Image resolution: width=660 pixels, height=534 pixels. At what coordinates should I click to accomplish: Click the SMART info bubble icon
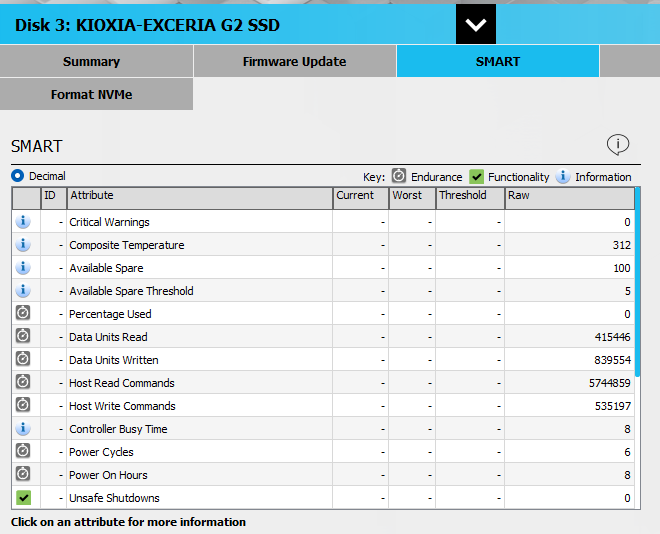click(617, 145)
